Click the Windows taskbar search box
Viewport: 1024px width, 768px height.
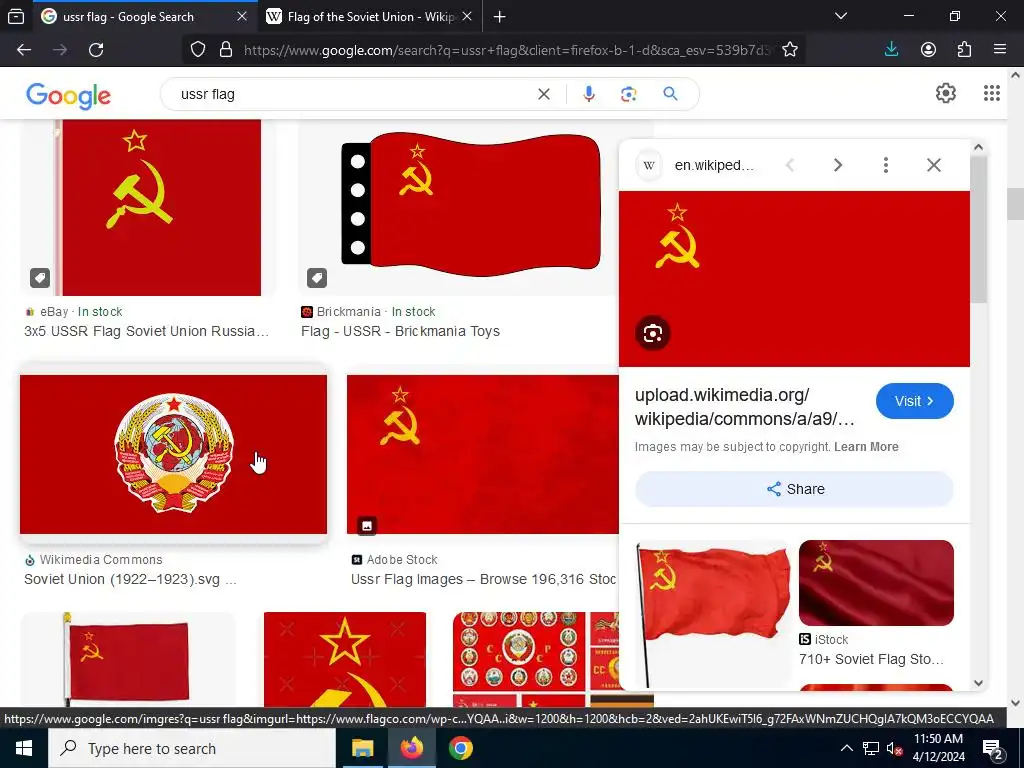click(192, 748)
